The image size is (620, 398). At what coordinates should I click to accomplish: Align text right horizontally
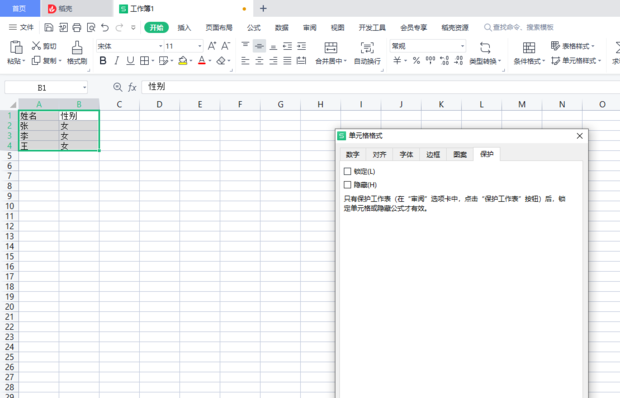click(273, 61)
